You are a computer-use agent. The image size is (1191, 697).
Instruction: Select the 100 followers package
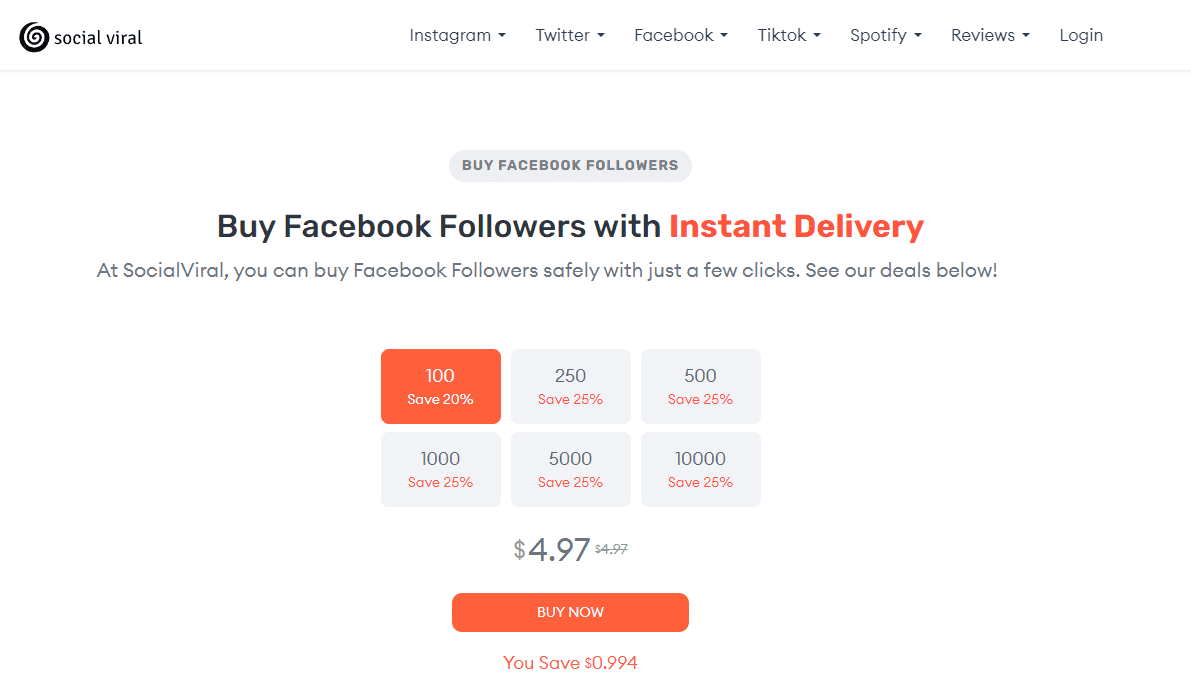point(440,386)
